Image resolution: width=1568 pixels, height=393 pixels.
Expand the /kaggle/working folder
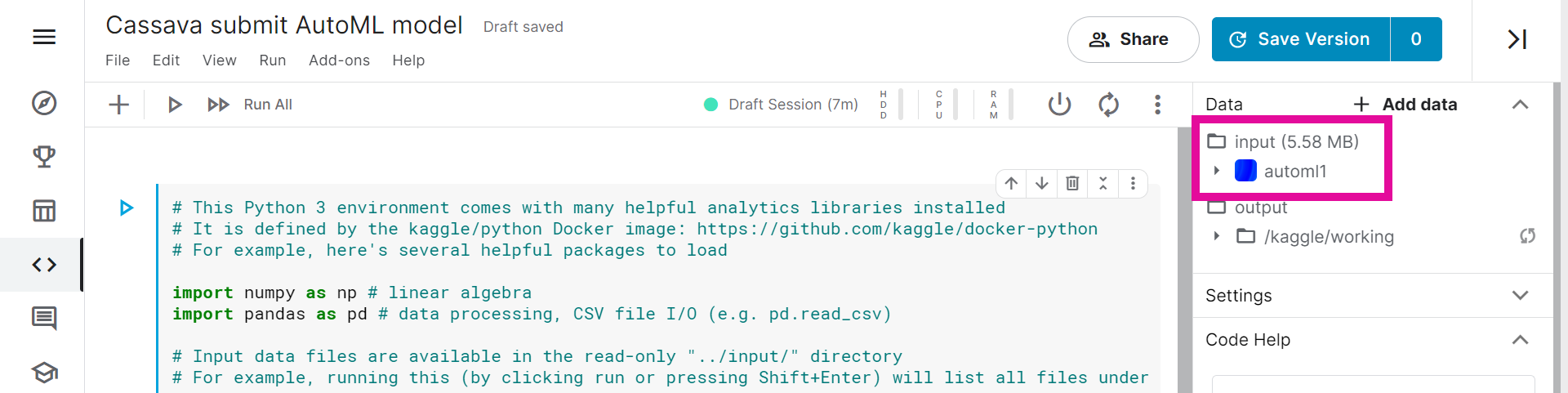1217,236
